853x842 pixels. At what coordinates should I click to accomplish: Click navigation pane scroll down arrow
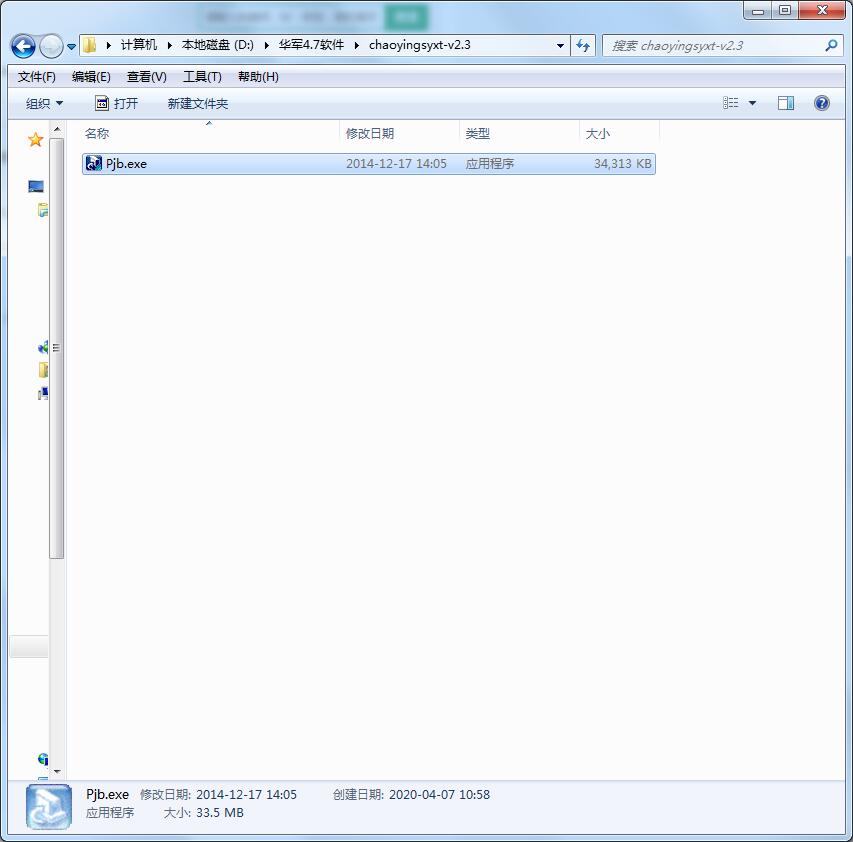[57, 771]
